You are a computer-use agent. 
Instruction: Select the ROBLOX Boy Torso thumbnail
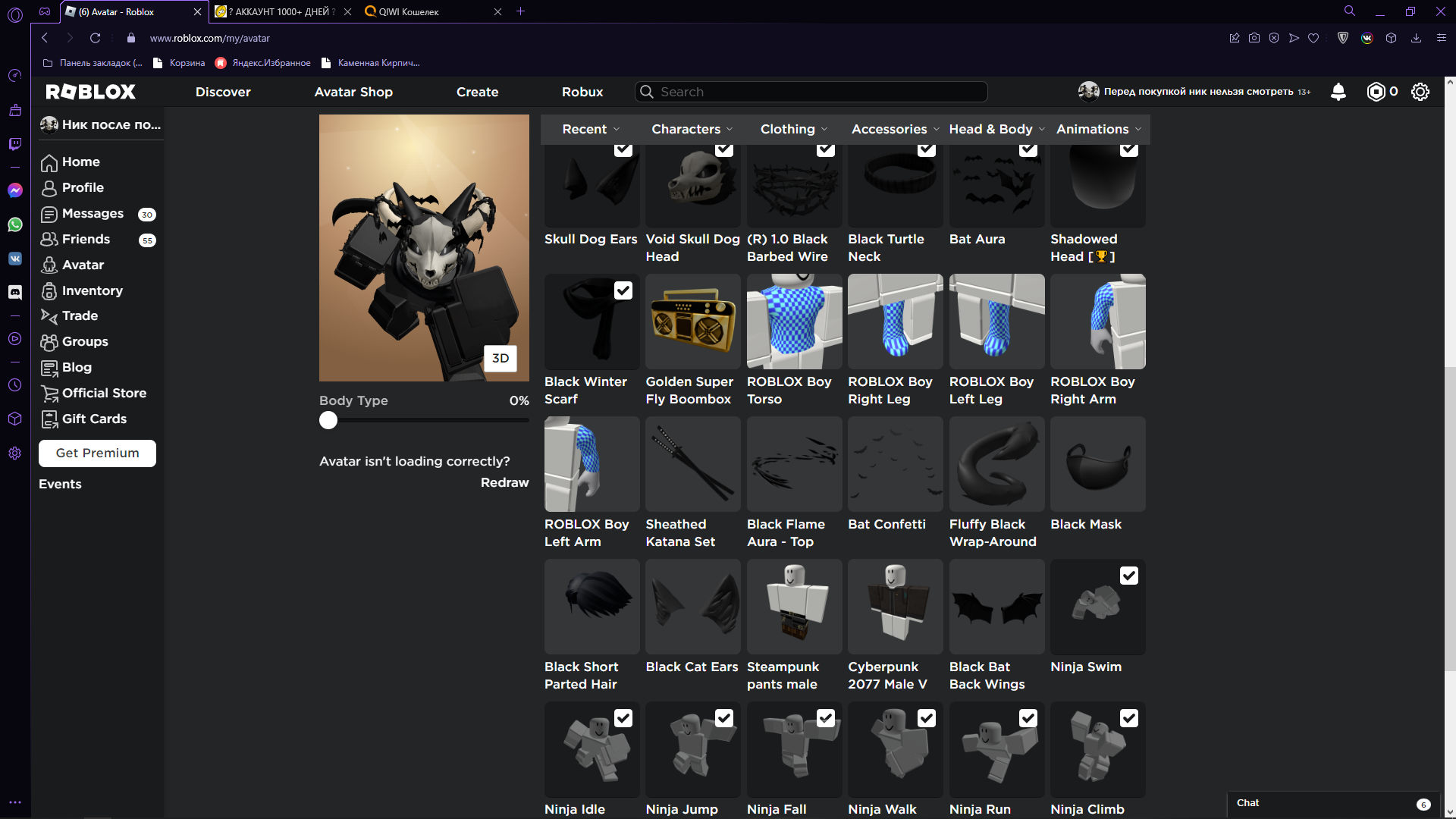click(x=795, y=322)
